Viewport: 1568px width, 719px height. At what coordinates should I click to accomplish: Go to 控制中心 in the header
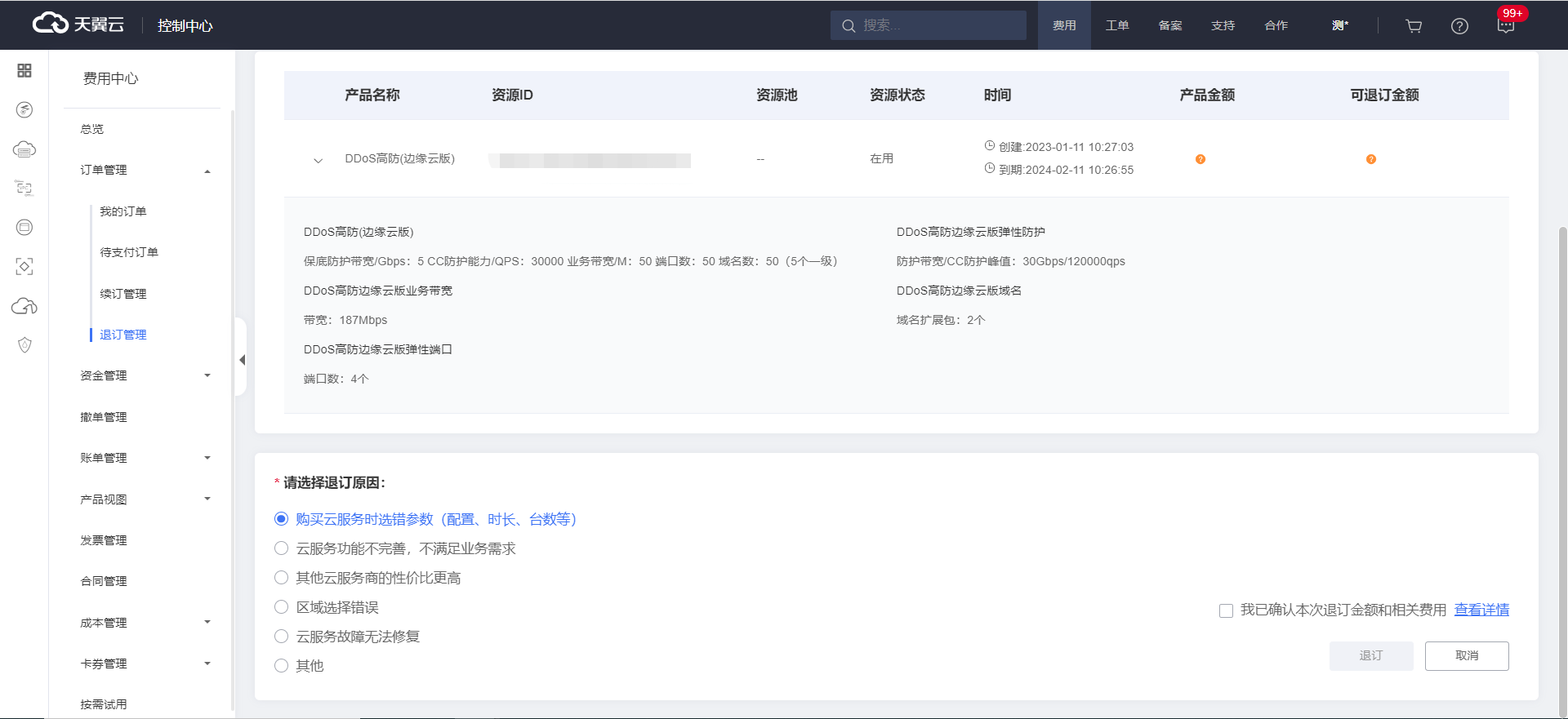click(185, 26)
